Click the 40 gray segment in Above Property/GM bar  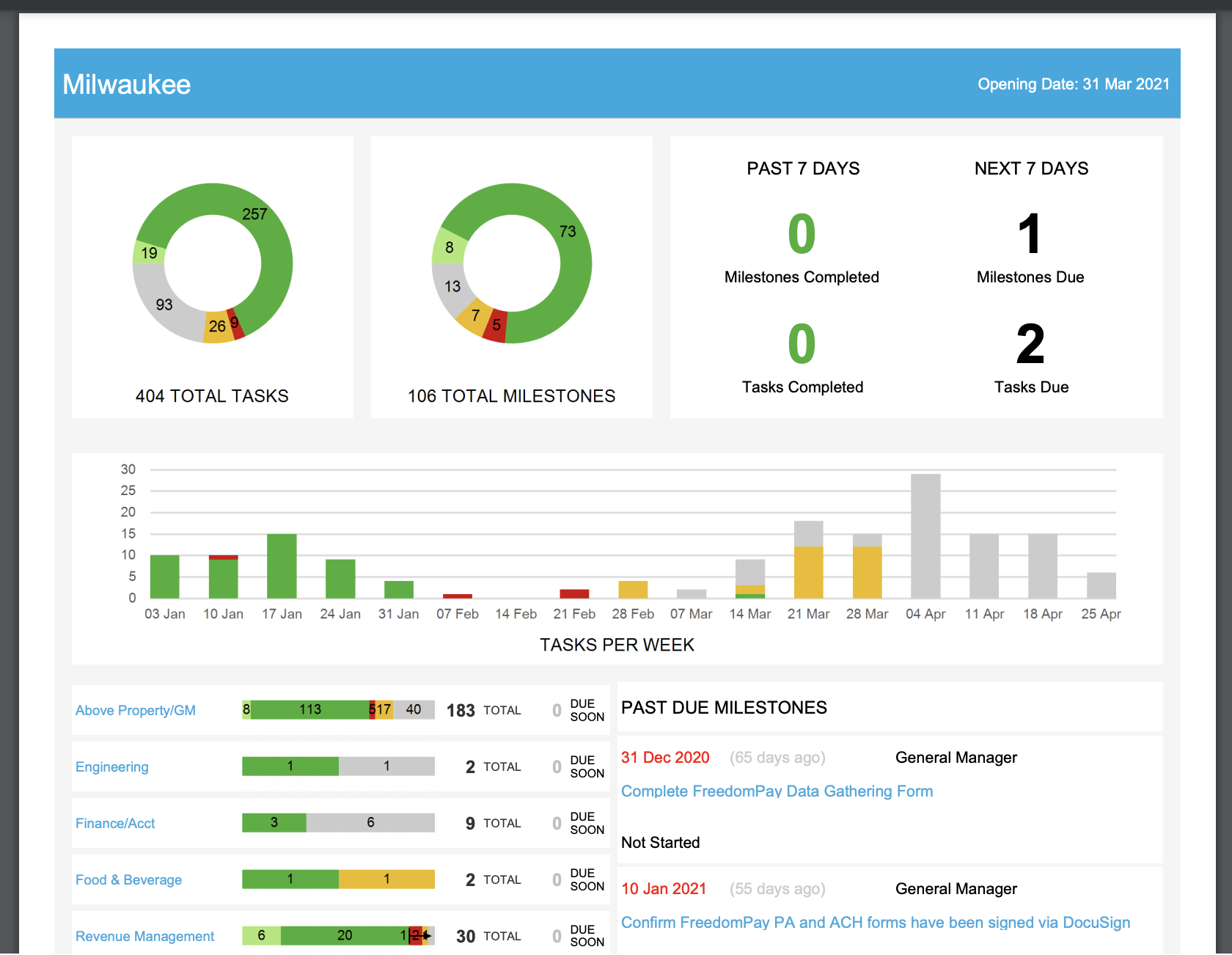pos(414,709)
